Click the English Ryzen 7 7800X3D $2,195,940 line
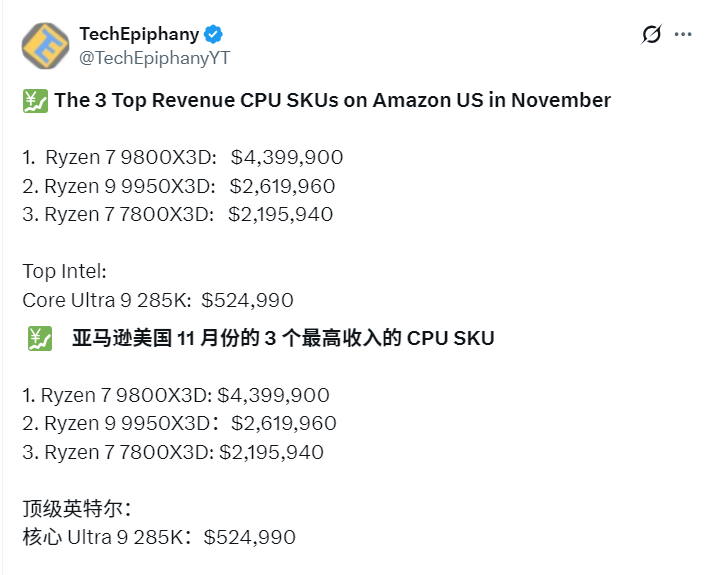Viewport: 710px width, 575px height. (178, 214)
